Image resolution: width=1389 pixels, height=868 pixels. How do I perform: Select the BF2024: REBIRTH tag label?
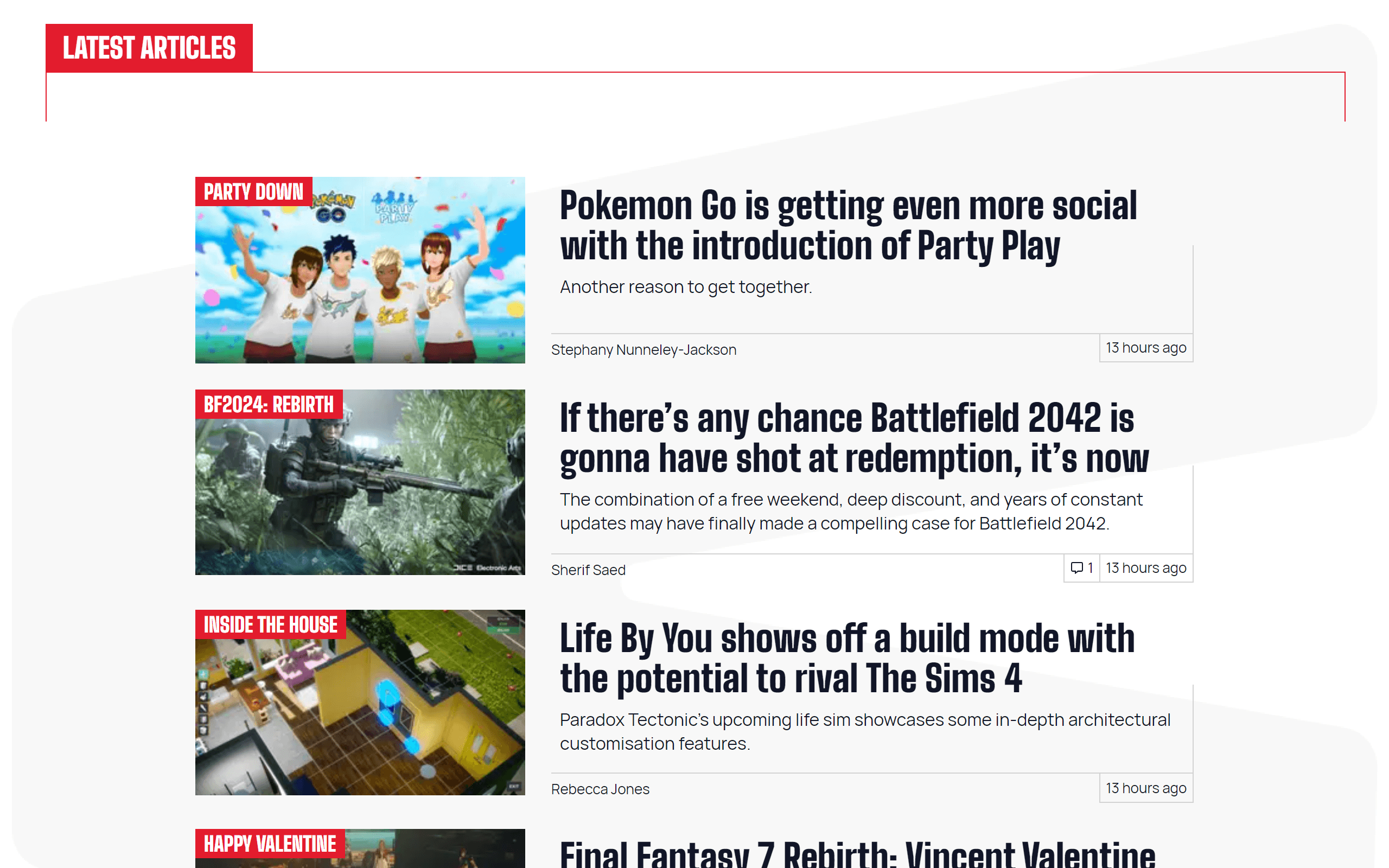pyautogui.click(x=267, y=405)
